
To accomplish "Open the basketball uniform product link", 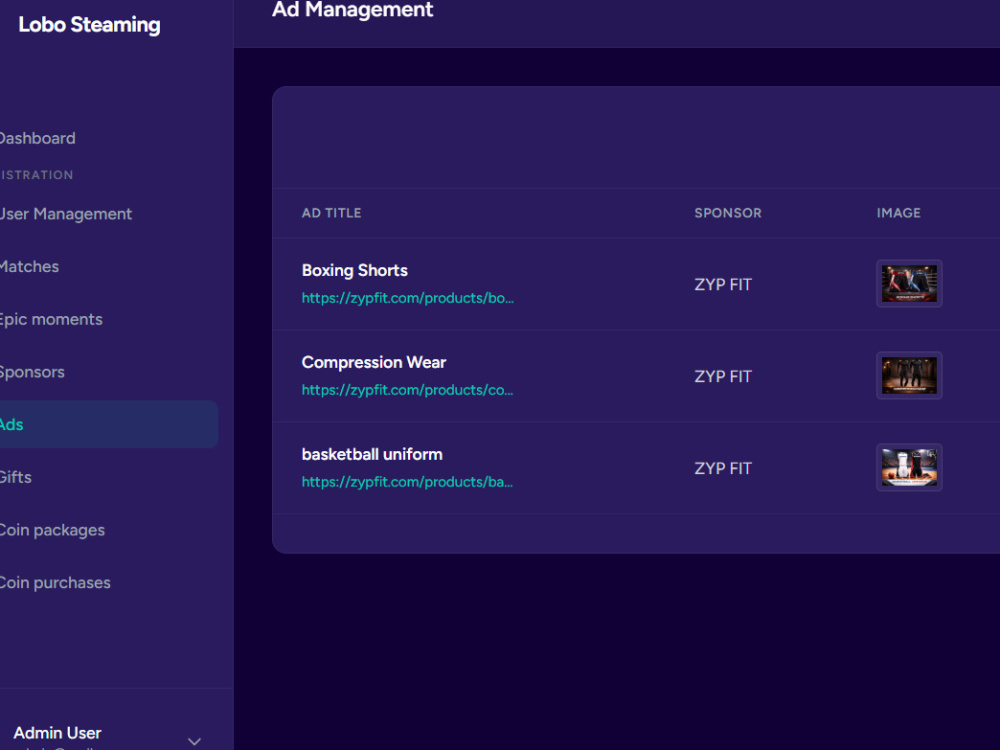I will point(408,482).
